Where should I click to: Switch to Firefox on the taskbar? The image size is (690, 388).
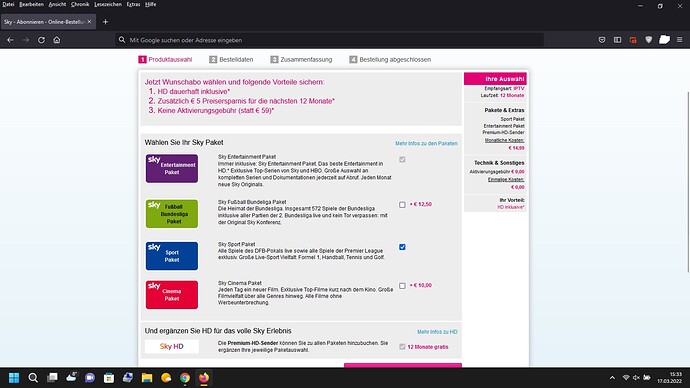pos(204,377)
